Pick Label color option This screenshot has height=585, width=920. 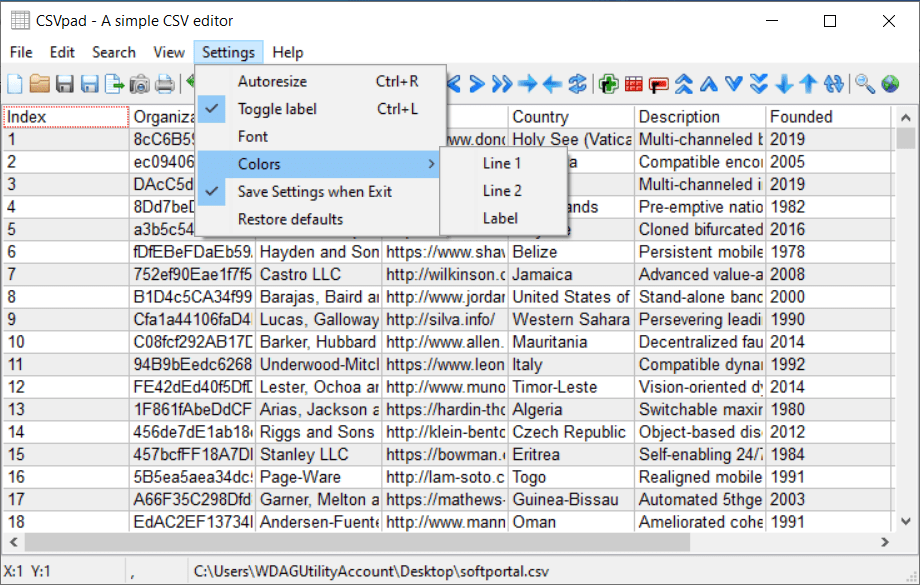(503, 218)
